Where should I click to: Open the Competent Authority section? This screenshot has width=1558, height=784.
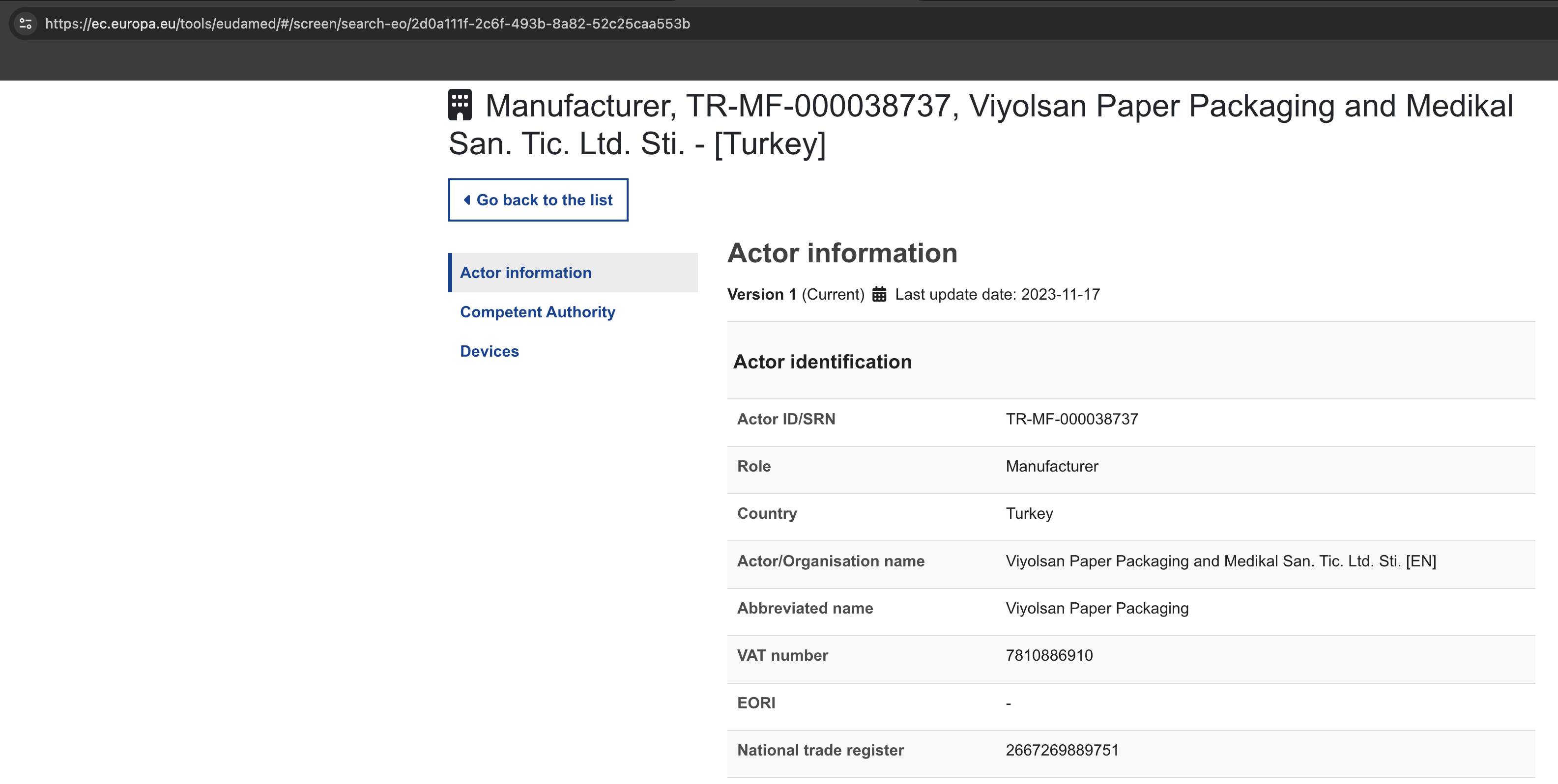pyautogui.click(x=537, y=312)
